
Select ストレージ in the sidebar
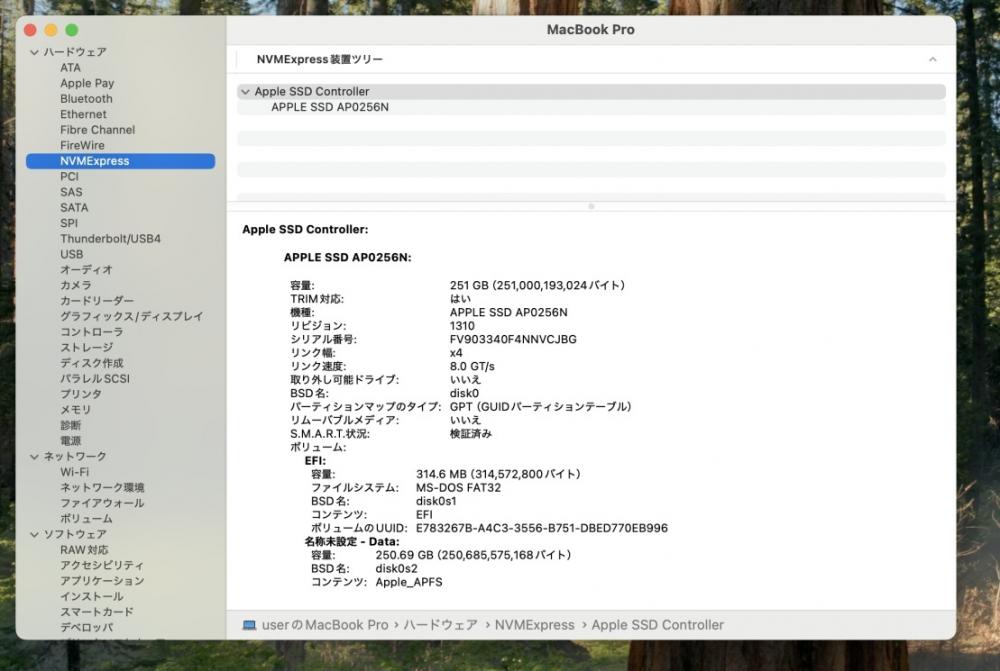(x=87, y=348)
